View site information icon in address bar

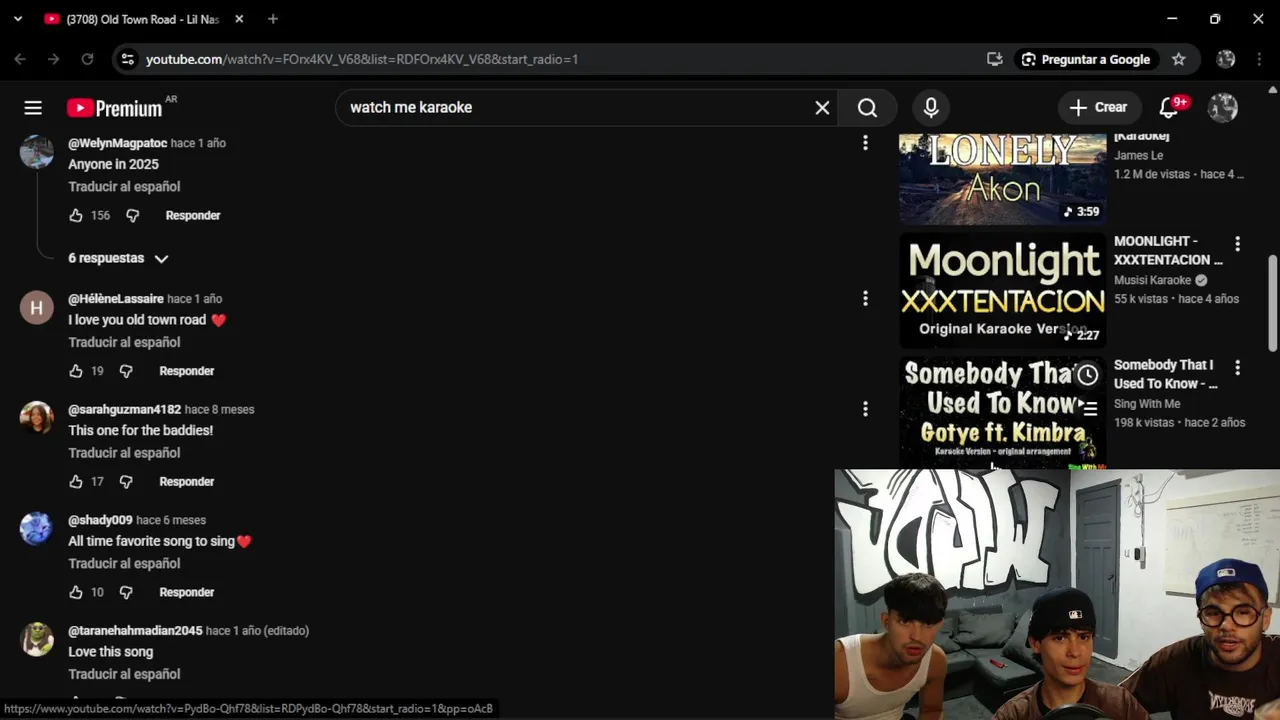[127, 60]
